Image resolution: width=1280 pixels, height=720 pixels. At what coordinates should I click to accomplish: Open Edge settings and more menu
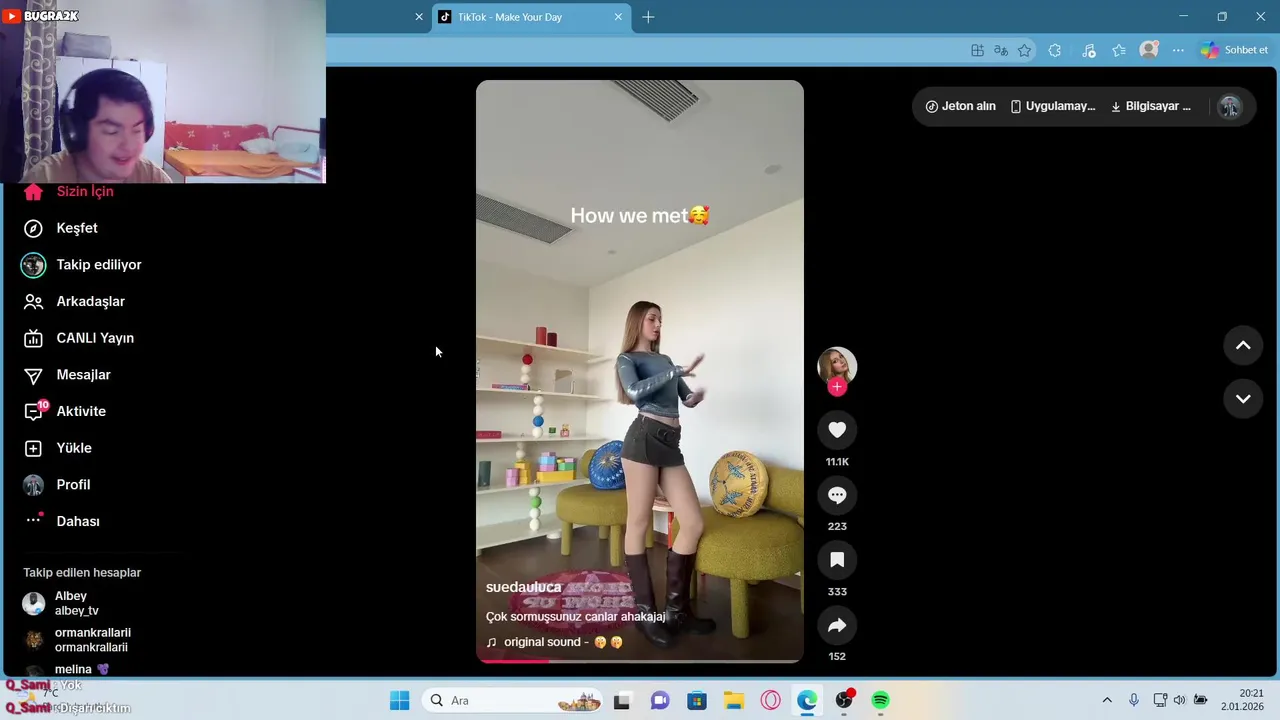click(x=1178, y=50)
